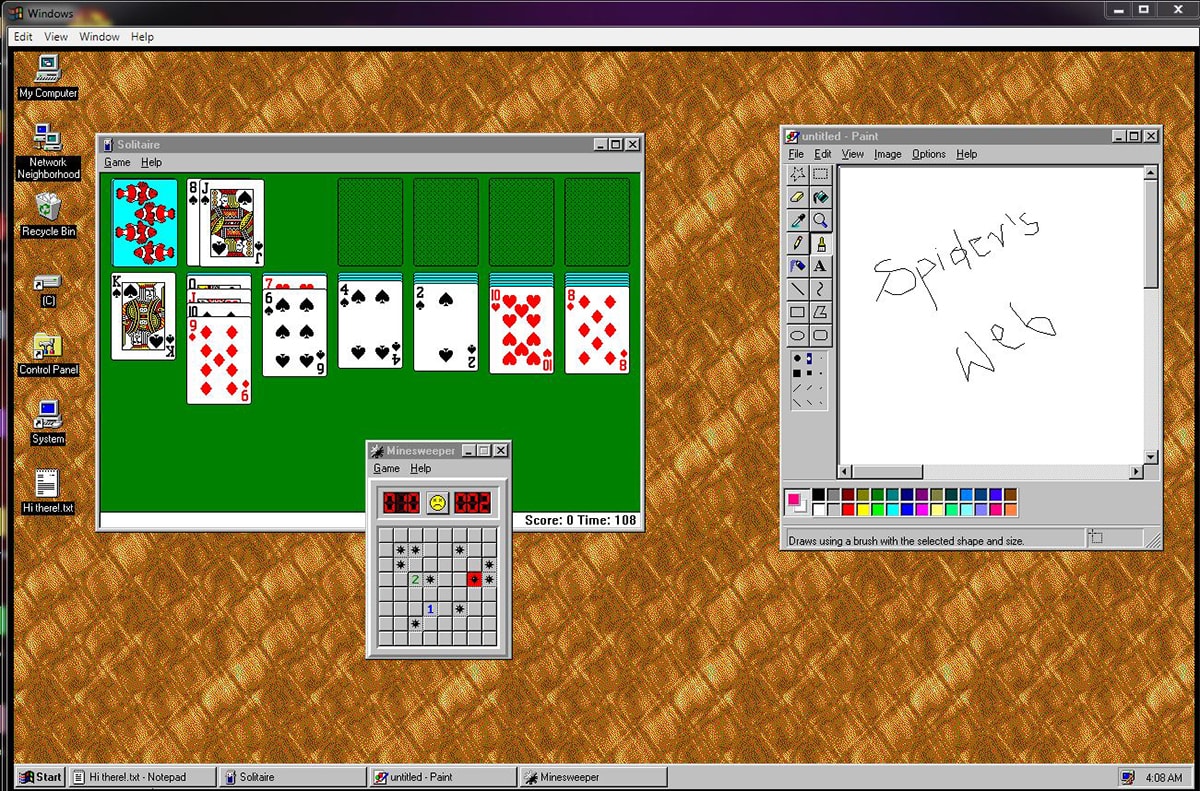Click the green 2 cell in Minesweeper
Viewport: 1200px width, 791px height.
point(415,579)
